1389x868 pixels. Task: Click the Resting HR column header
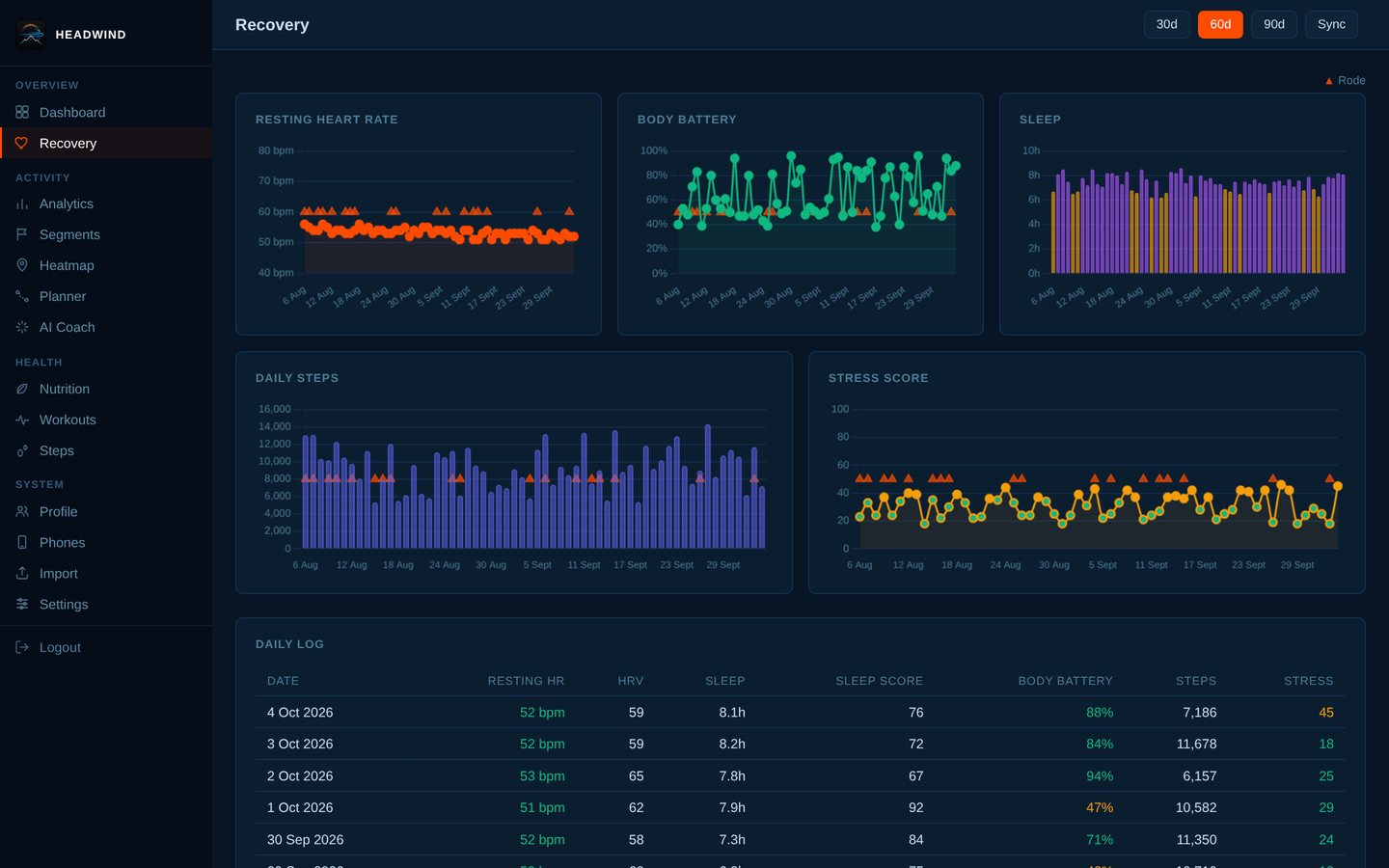526,681
